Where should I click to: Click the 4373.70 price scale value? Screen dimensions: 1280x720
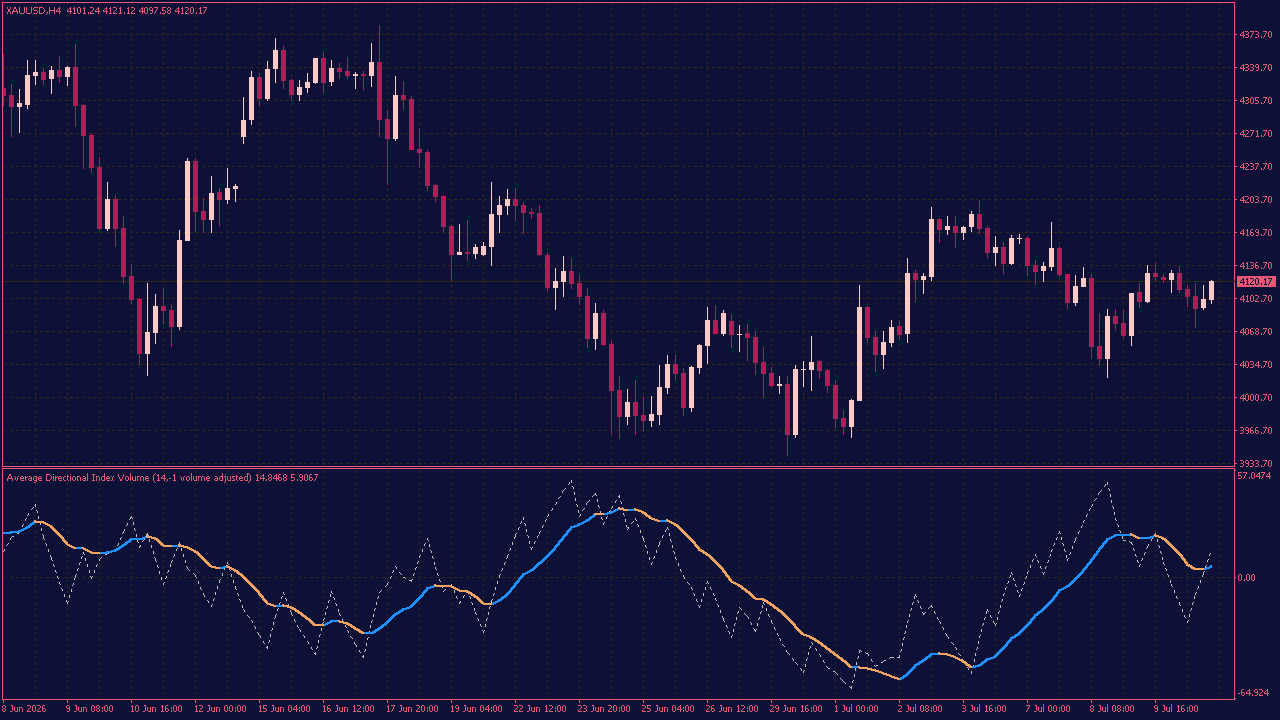pos(1254,35)
